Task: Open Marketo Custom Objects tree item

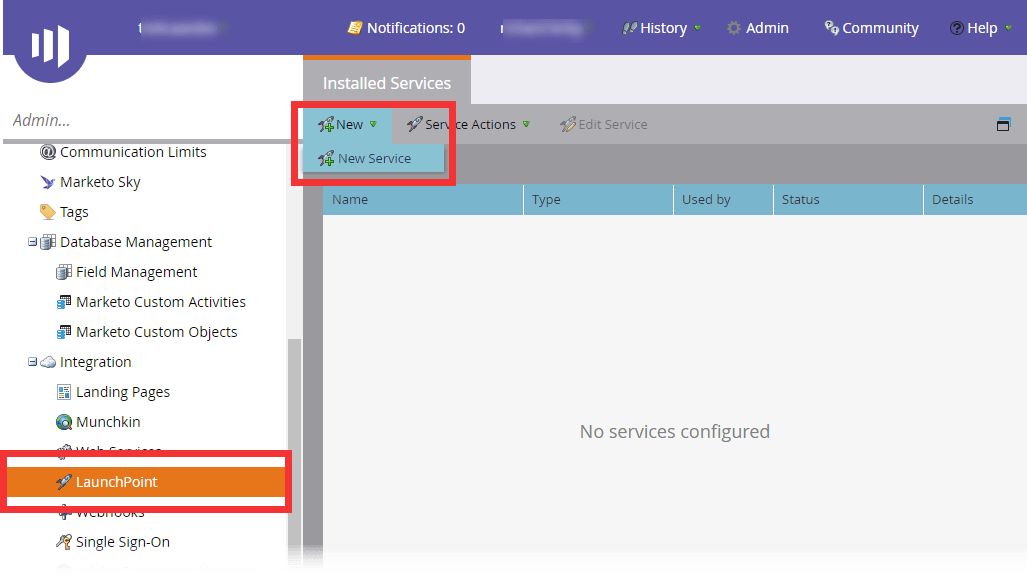Action: coord(157,332)
